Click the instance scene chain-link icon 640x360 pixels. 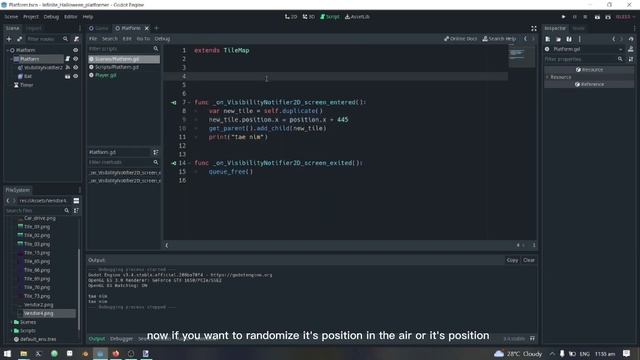click(20, 39)
